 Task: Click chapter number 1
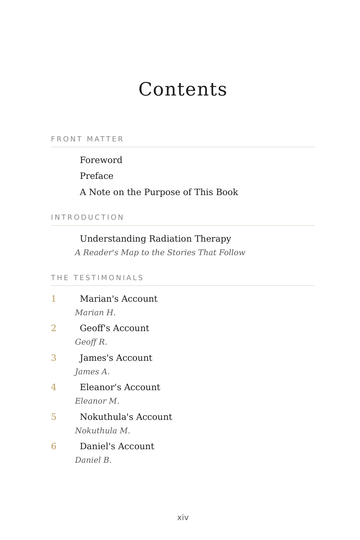coord(53,299)
